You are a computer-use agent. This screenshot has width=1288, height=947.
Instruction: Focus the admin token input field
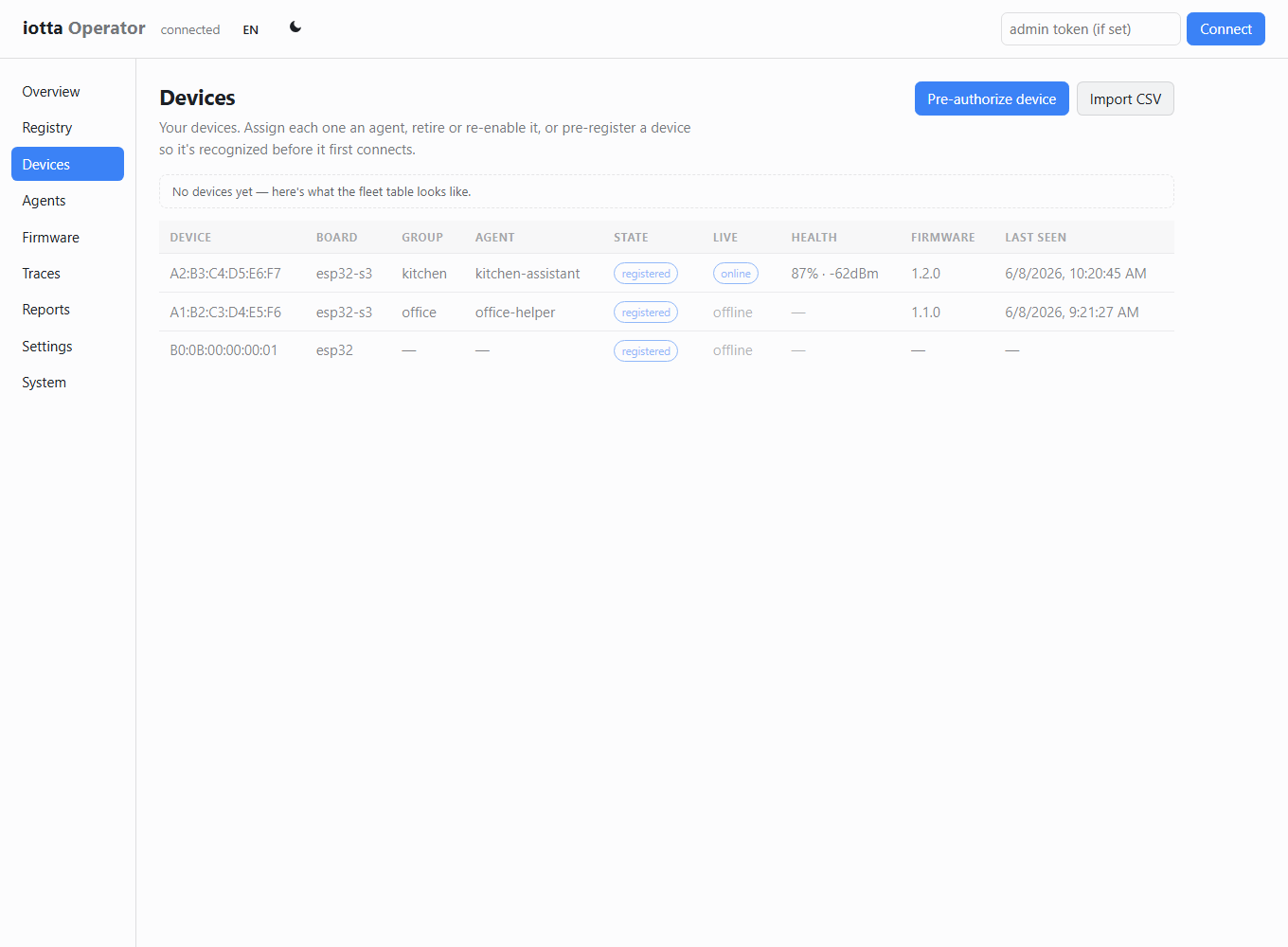coord(1091,29)
